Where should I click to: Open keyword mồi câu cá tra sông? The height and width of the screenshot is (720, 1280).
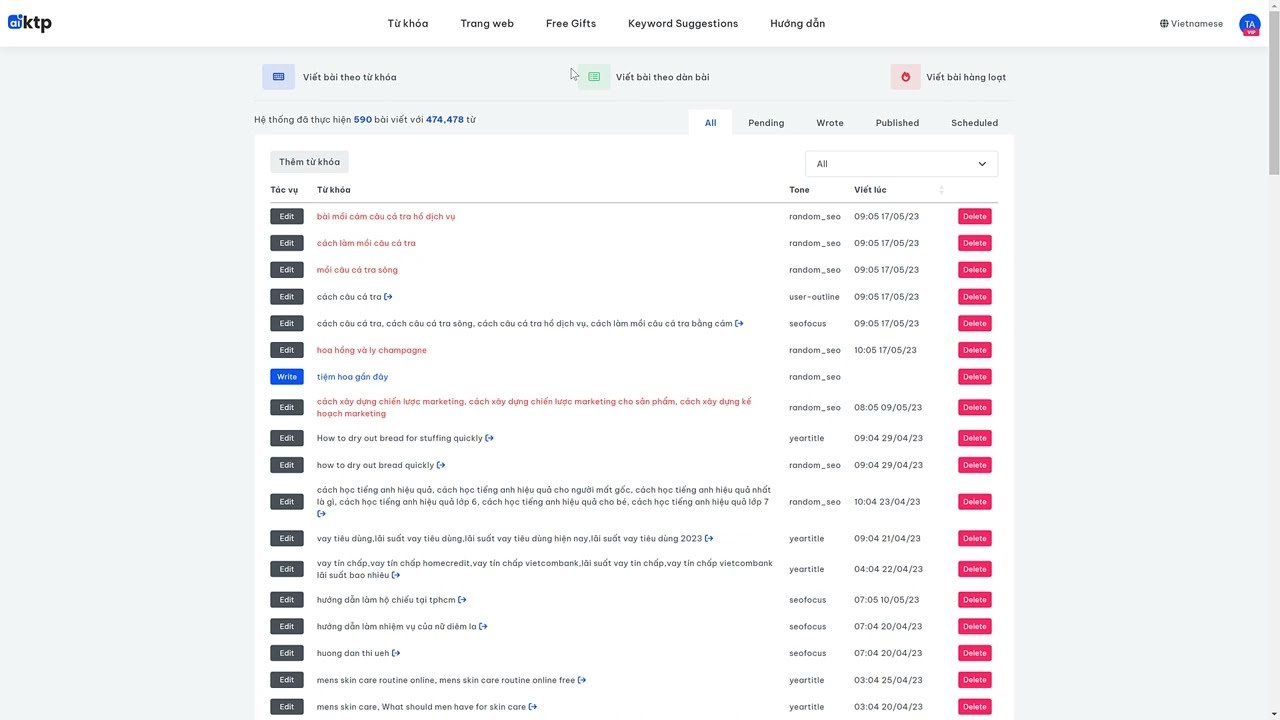pyautogui.click(x=357, y=270)
